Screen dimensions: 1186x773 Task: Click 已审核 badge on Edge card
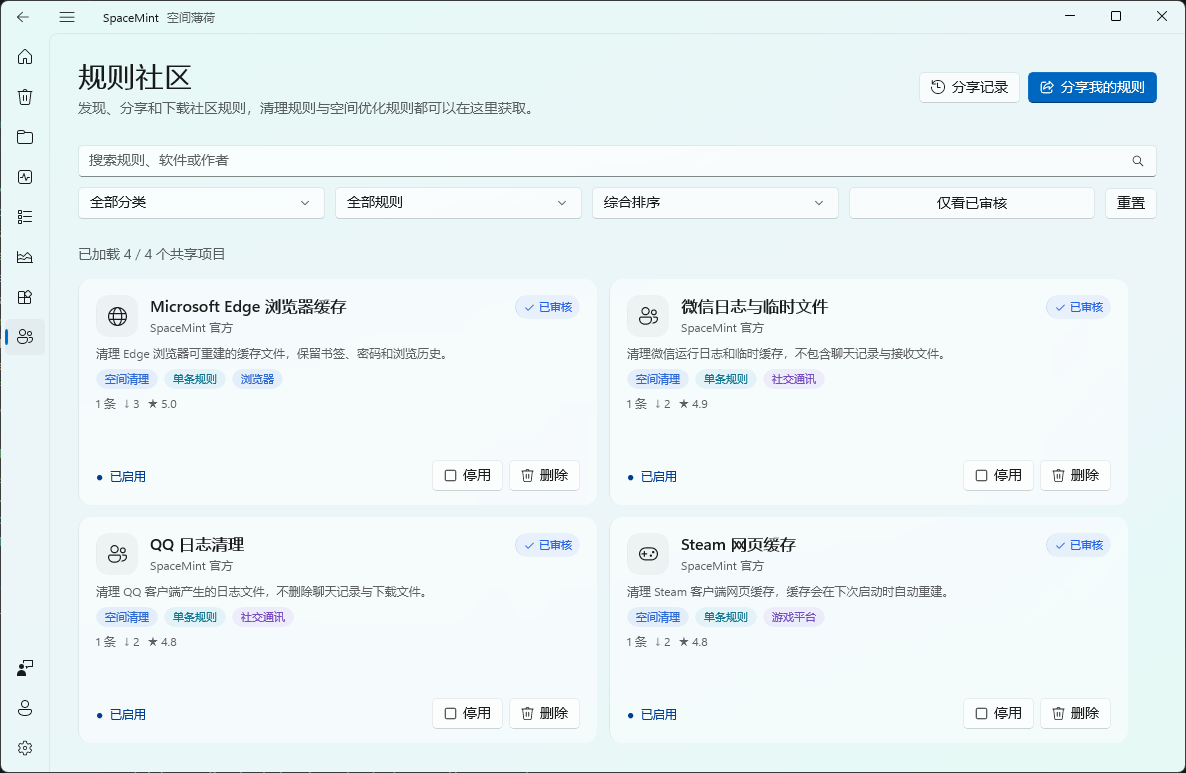[548, 307]
